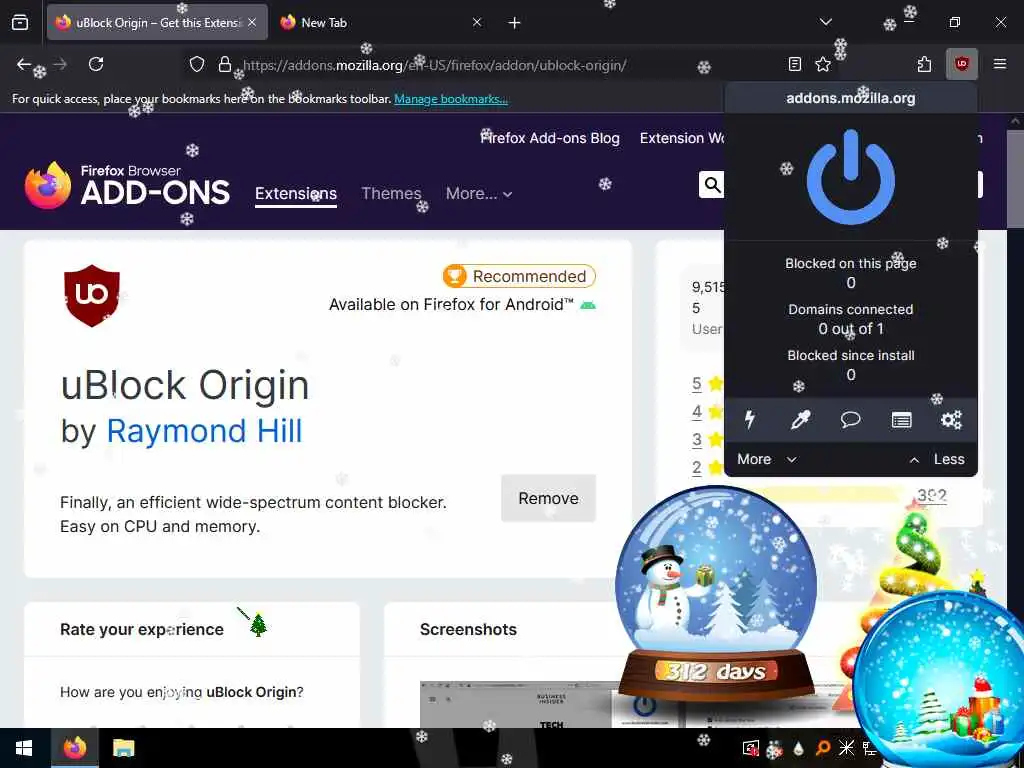Go forward with the forward arrow
The width and height of the screenshot is (1024, 768).
pos(60,64)
